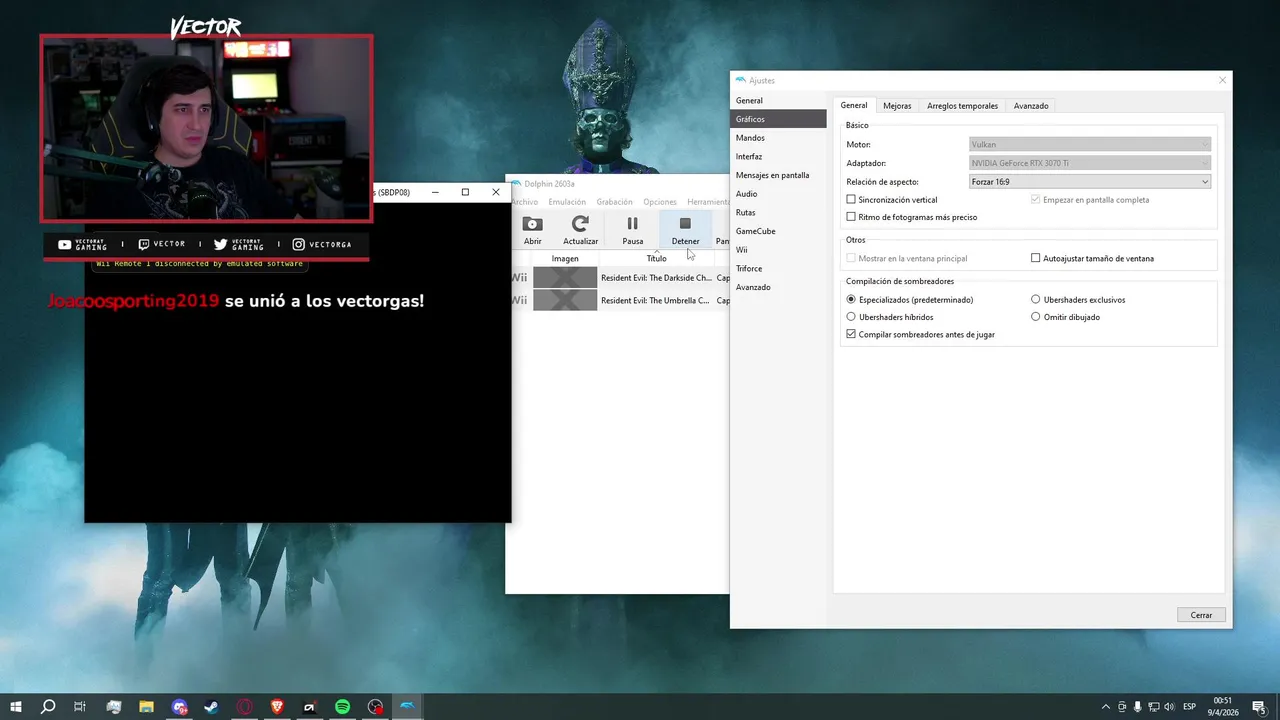Viewport: 1280px width, 720px height.
Task: Click the Meet Now camera tray icon
Action: tap(1121, 707)
